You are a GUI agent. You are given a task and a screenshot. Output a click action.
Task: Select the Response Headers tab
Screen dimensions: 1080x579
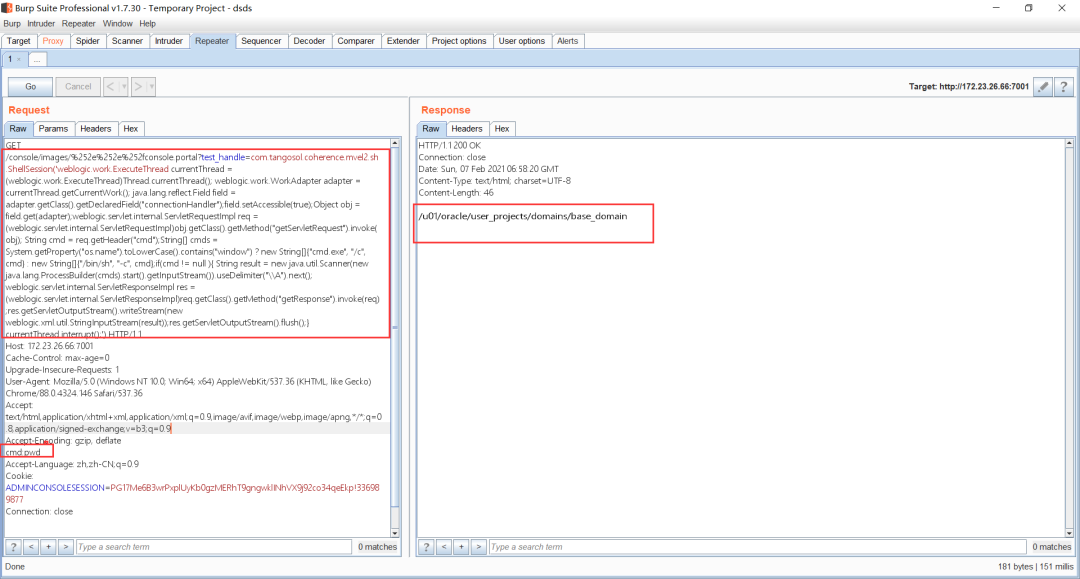466,129
